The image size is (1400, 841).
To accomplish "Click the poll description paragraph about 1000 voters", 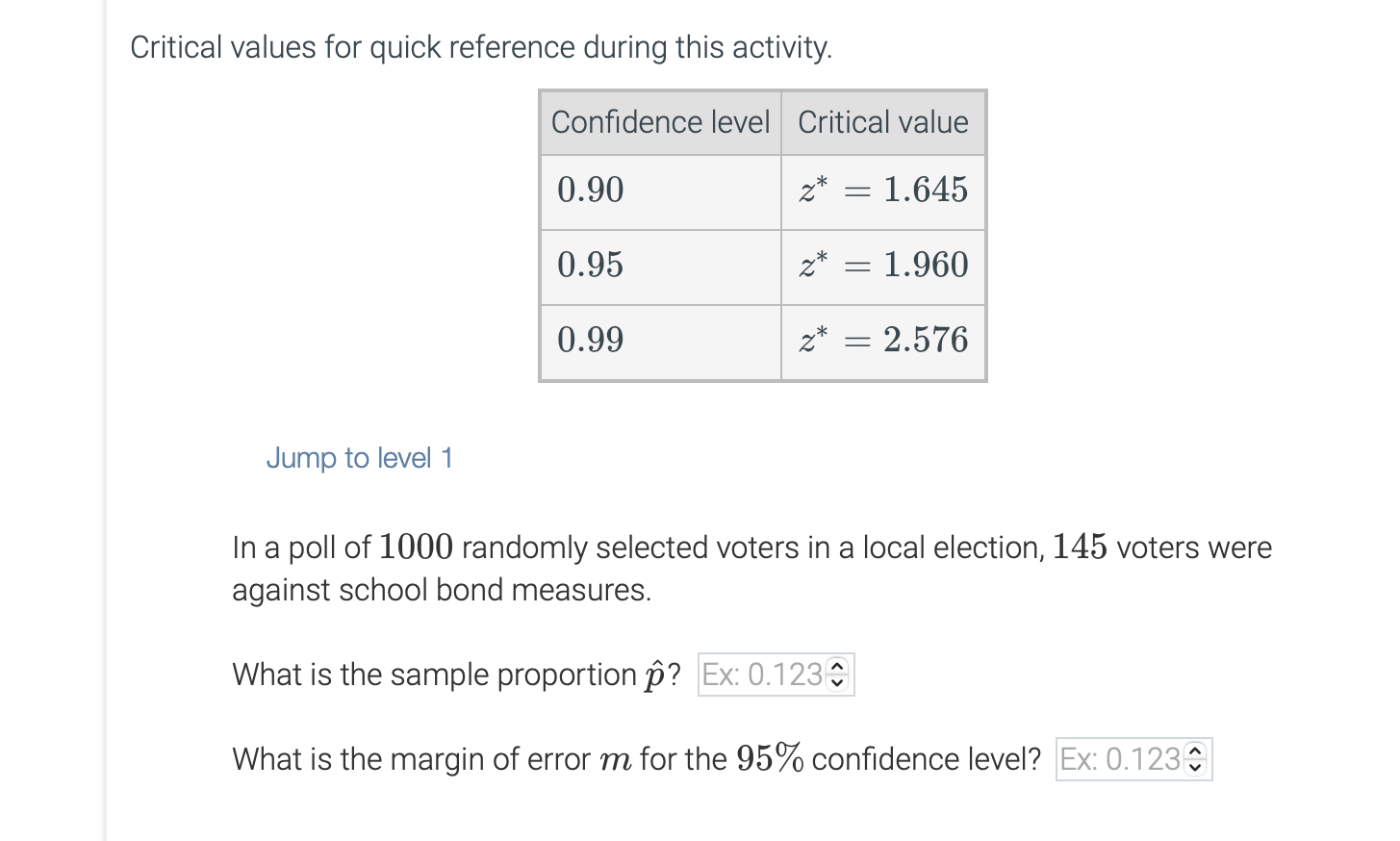I will (x=751, y=568).
